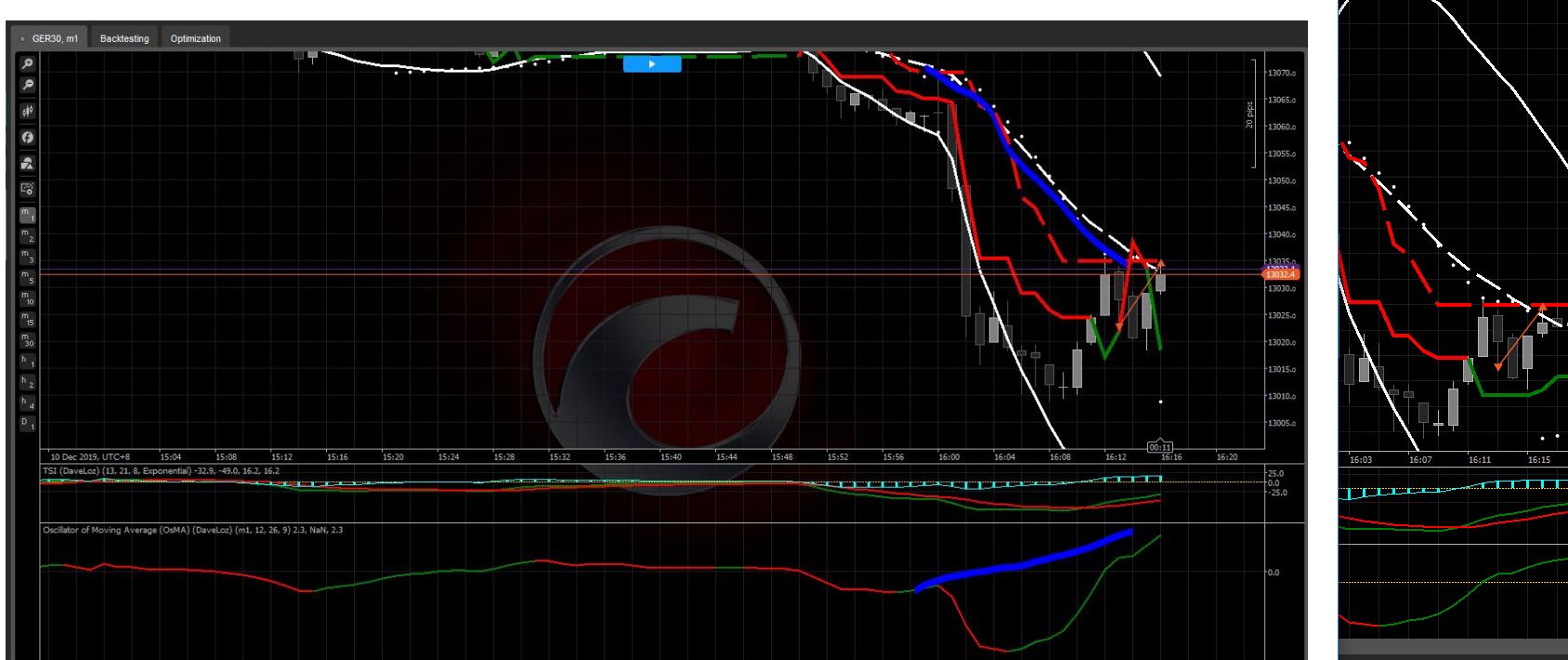Open the indicators (f) icon in the sidebar

(x=28, y=138)
